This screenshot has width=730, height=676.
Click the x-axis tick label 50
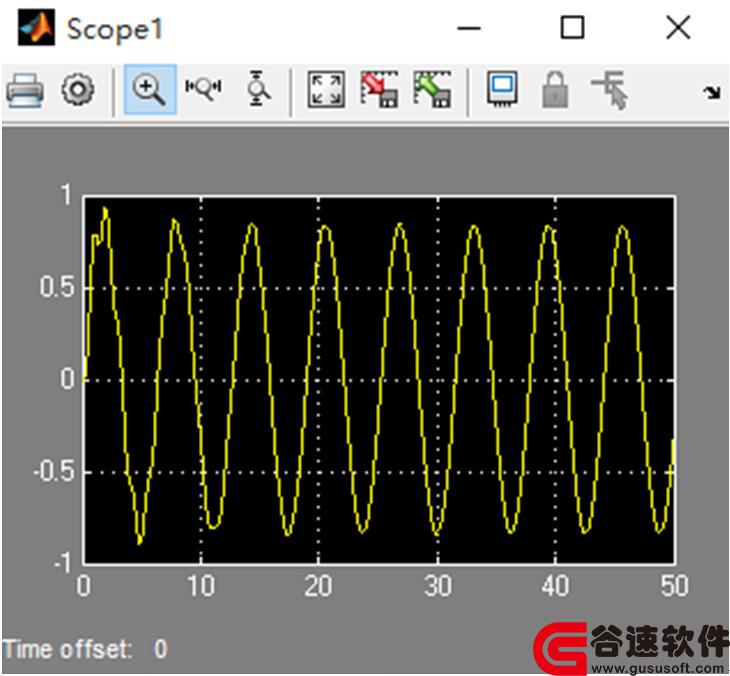coord(675,586)
